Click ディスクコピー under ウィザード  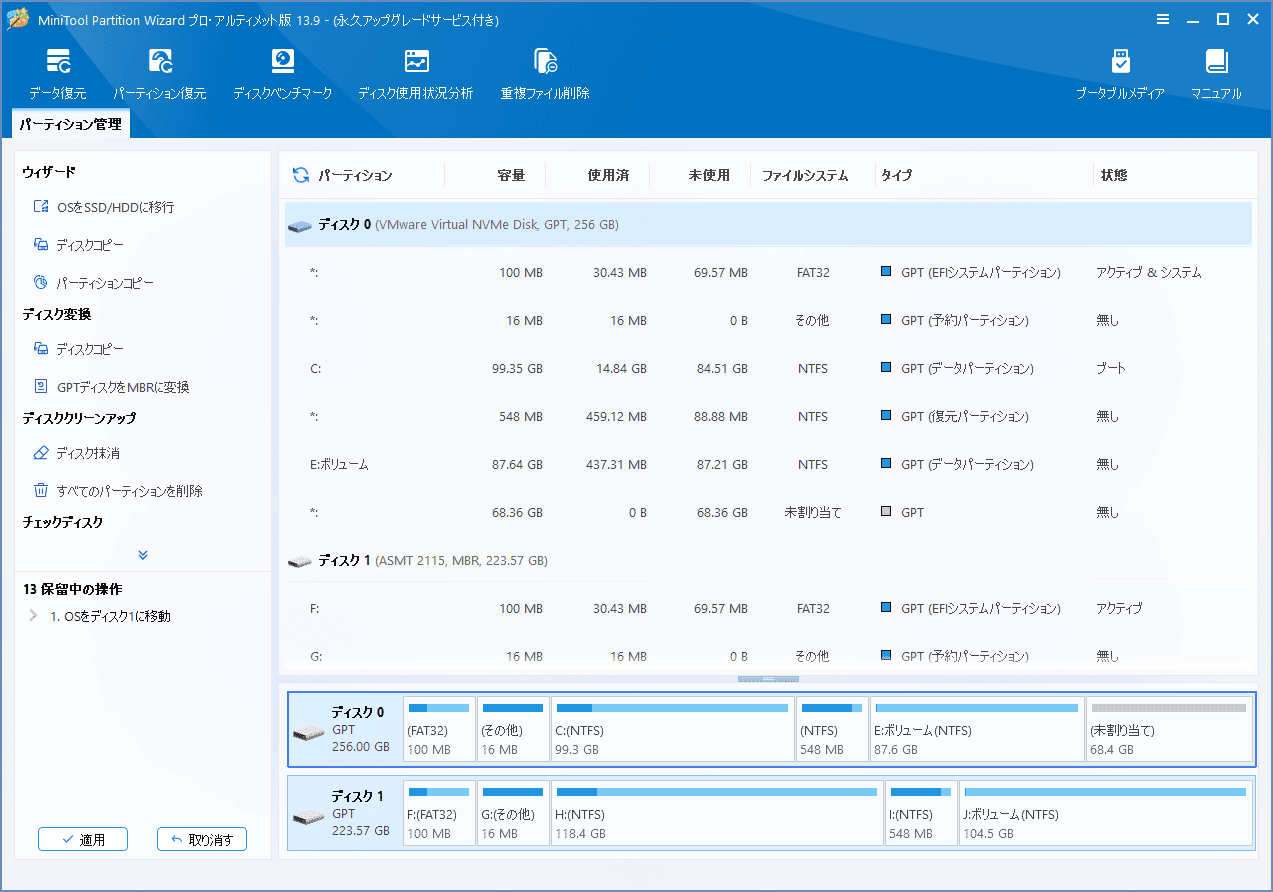coord(79,245)
